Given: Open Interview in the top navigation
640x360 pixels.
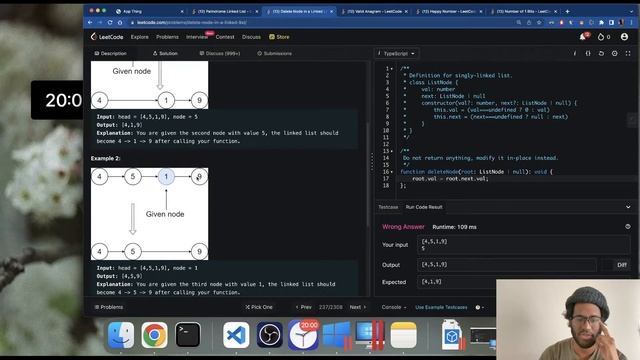Looking at the screenshot, I should (197, 37).
